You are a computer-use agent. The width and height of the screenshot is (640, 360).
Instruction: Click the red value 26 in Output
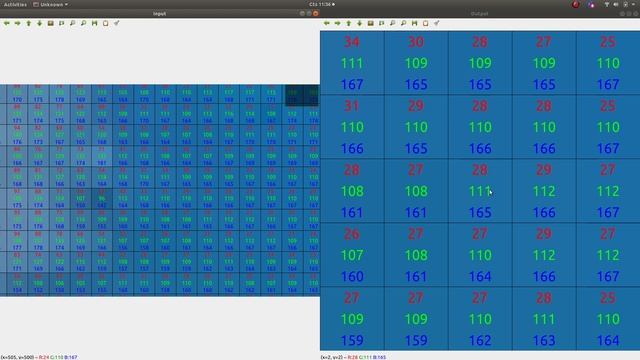(352, 234)
